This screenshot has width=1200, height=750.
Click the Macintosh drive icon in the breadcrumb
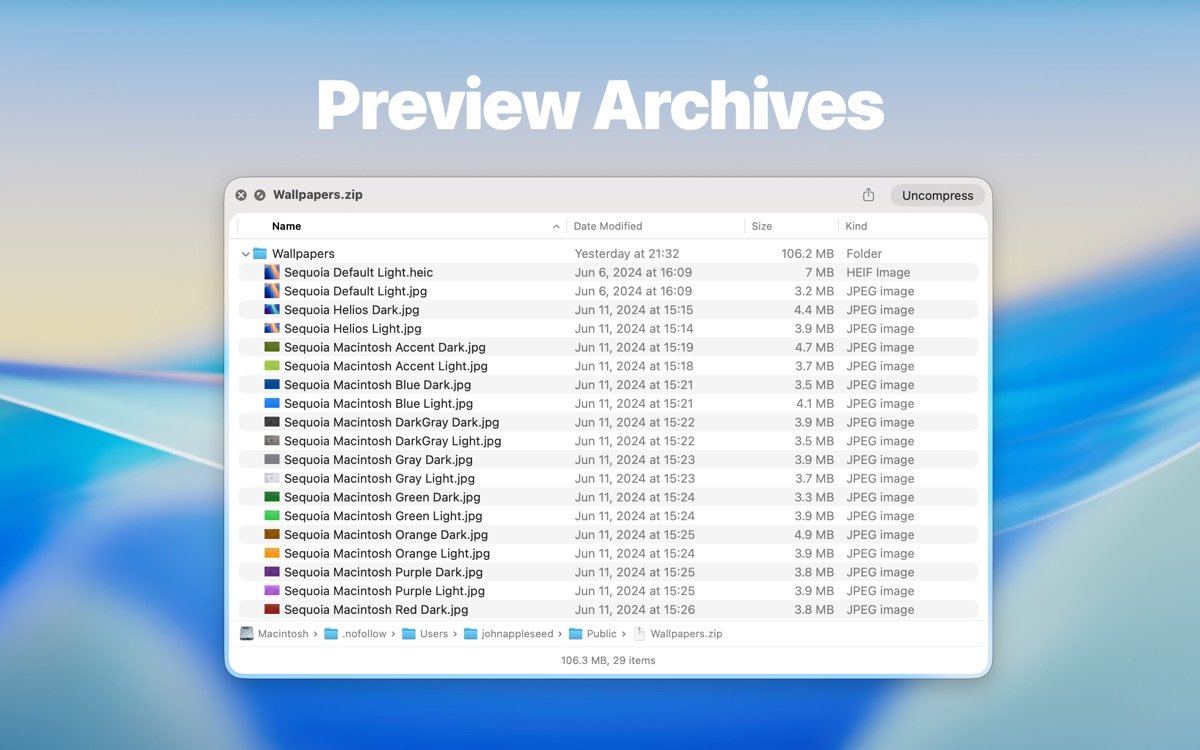246,633
